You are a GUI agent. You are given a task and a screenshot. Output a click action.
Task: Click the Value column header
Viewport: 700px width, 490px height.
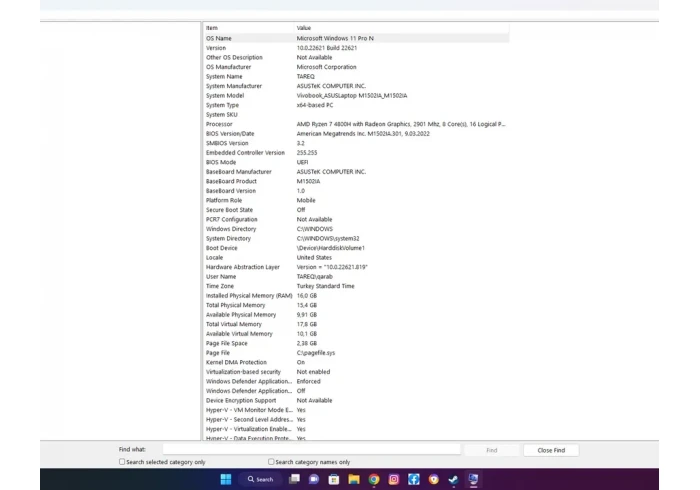click(x=400, y=28)
